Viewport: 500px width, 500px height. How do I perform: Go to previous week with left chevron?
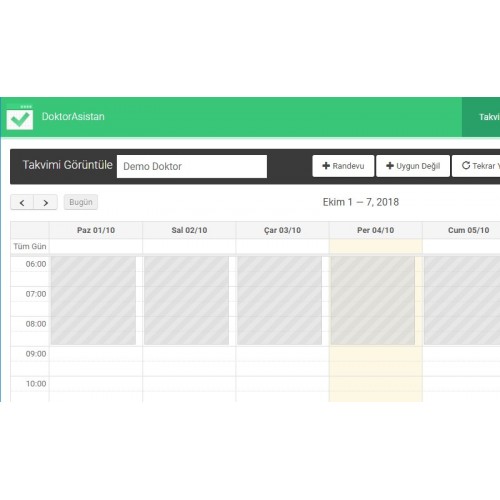tap(22, 202)
